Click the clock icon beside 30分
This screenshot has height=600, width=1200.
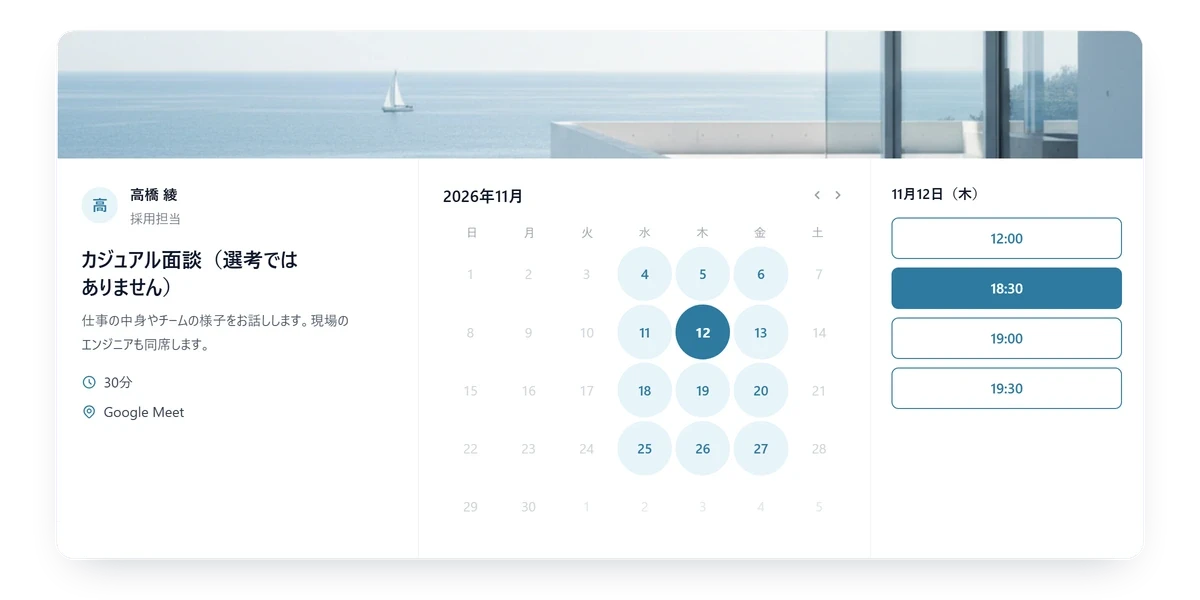(89, 382)
